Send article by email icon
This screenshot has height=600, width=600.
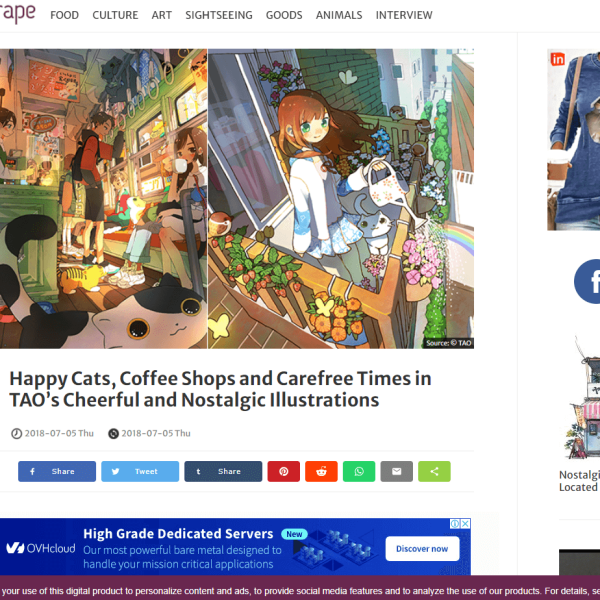point(396,471)
